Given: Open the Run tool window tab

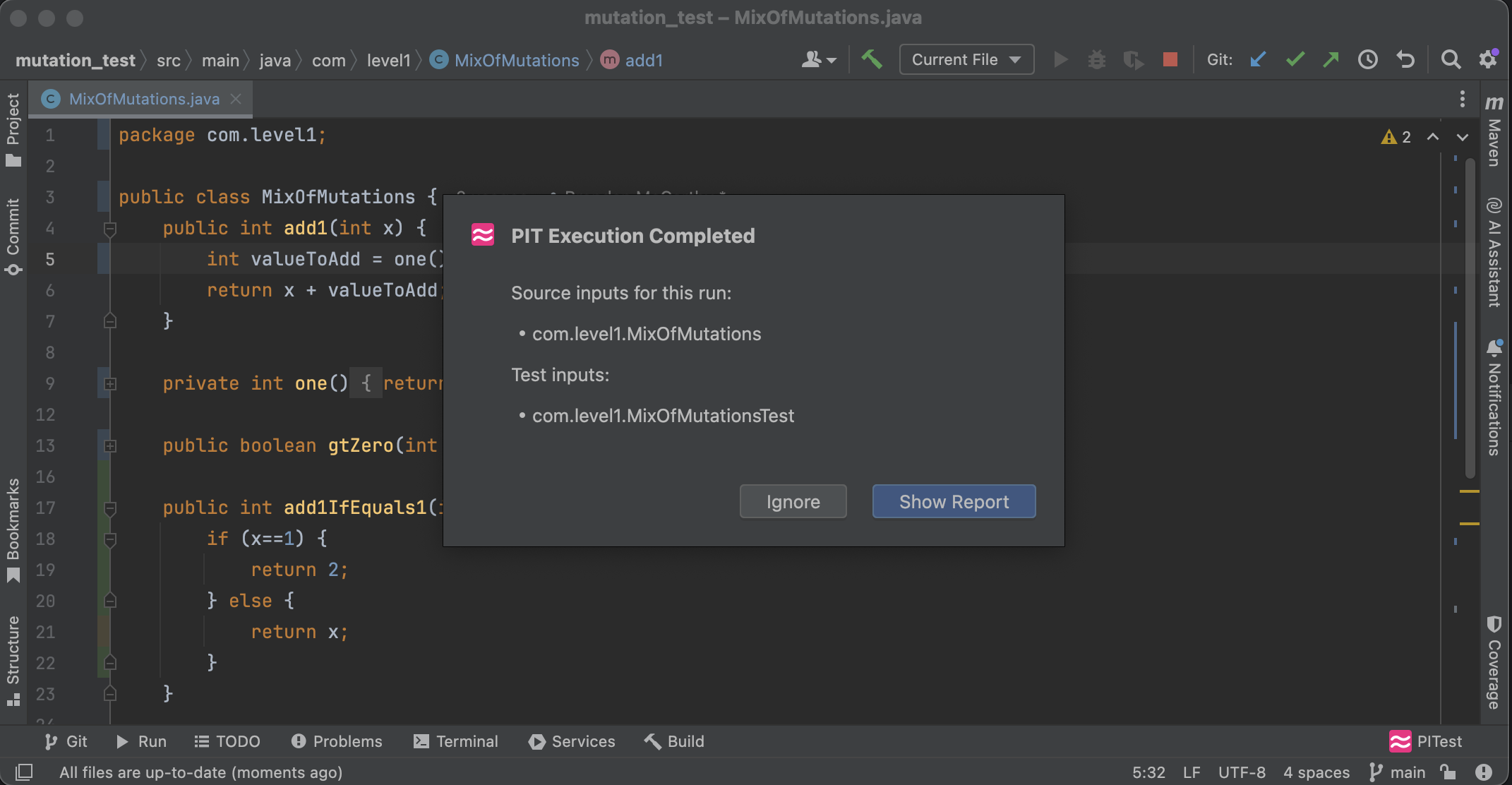Looking at the screenshot, I should 141,741.
